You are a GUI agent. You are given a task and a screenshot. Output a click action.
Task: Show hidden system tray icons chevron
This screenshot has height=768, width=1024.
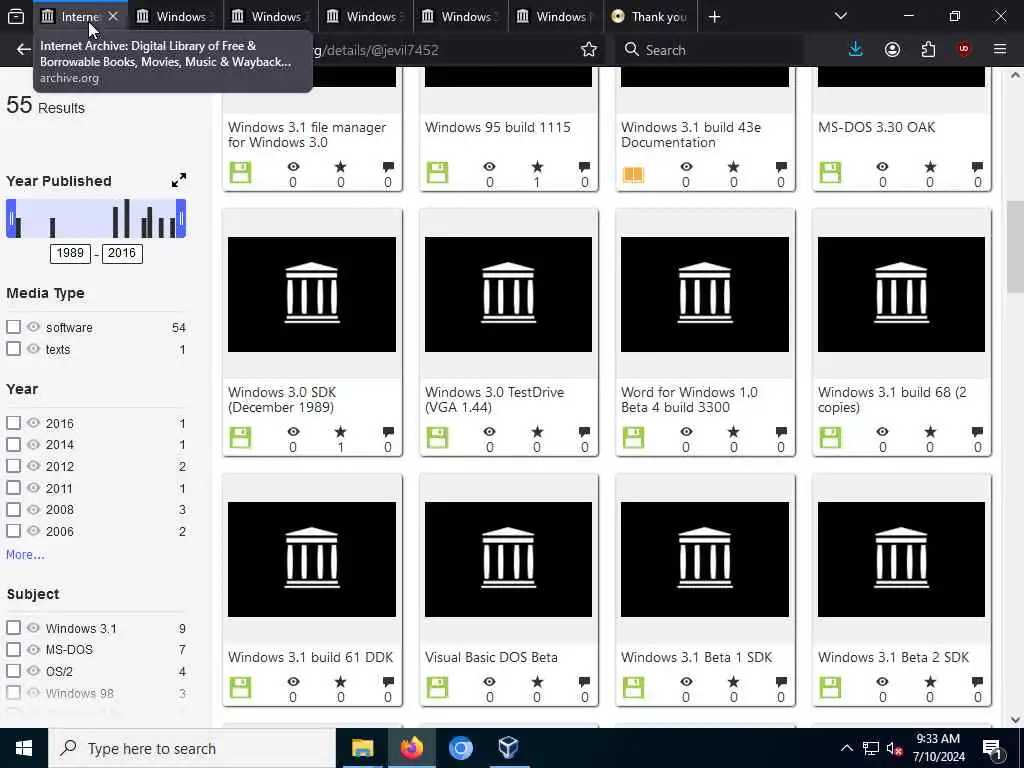tap(846, 748)
